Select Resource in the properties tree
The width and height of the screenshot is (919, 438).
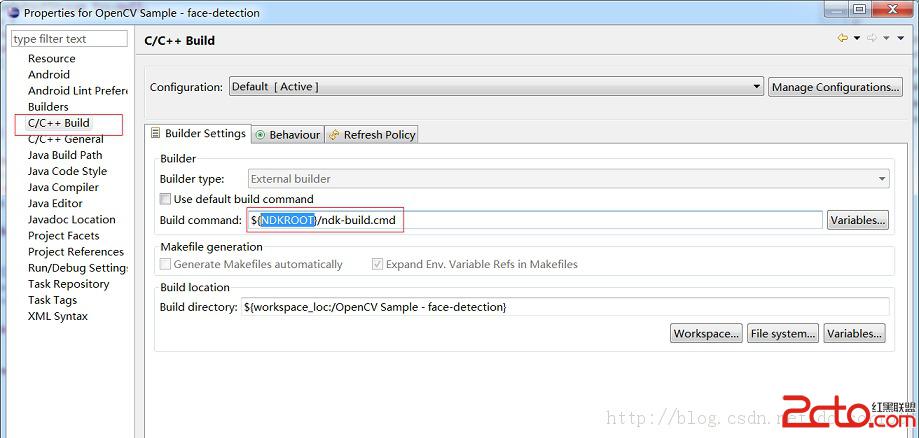pyautogui.click(x=52, y=59)
